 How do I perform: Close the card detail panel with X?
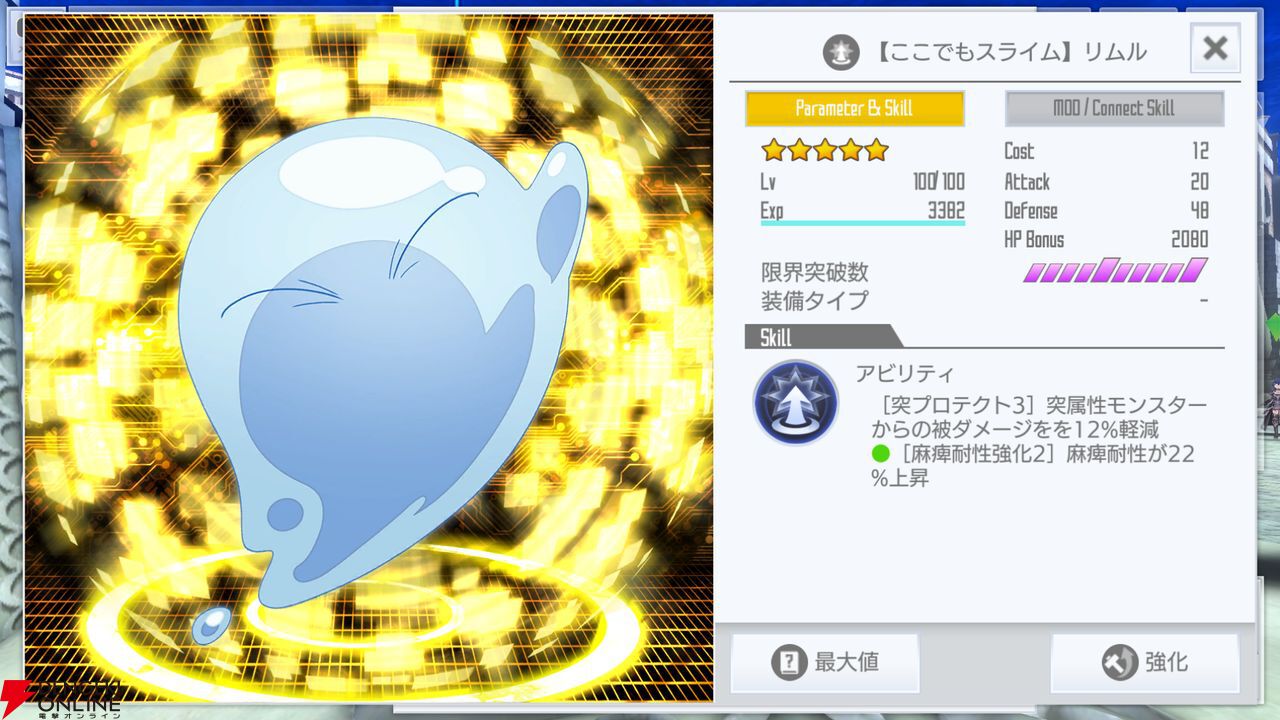[1215, 48]
